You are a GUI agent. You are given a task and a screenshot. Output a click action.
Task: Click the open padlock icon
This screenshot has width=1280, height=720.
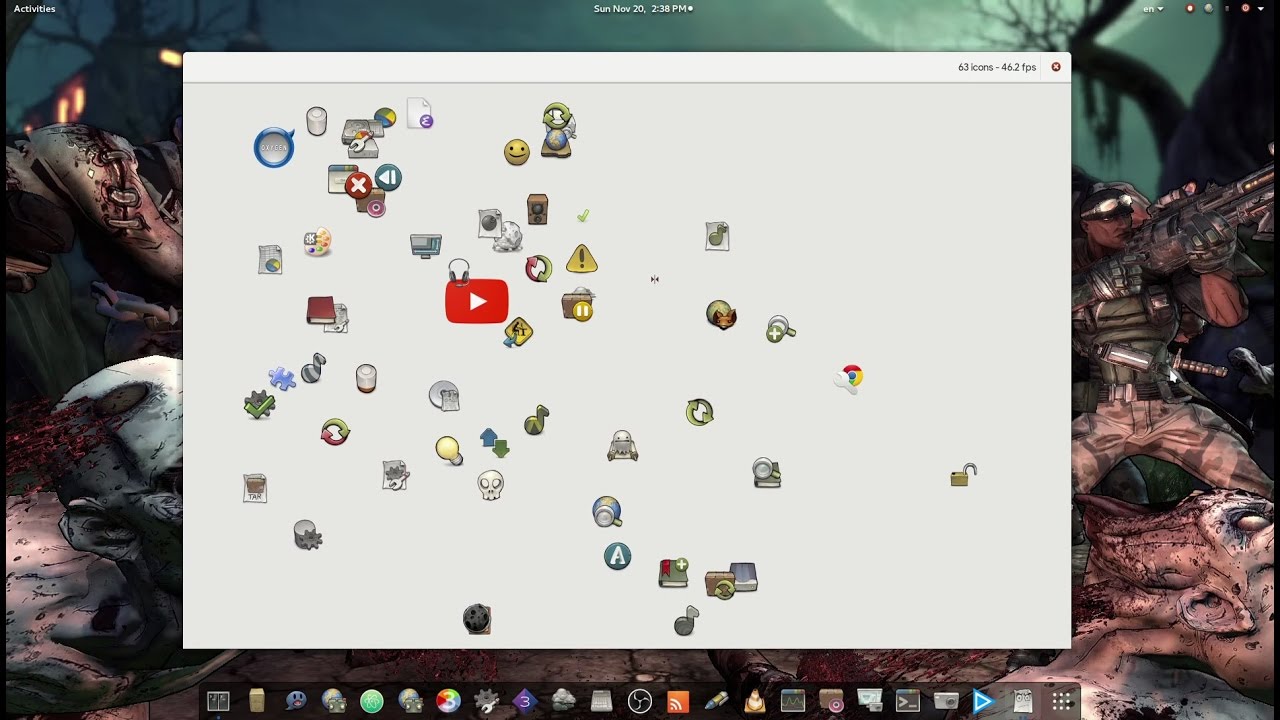click(x=963, y=475)
